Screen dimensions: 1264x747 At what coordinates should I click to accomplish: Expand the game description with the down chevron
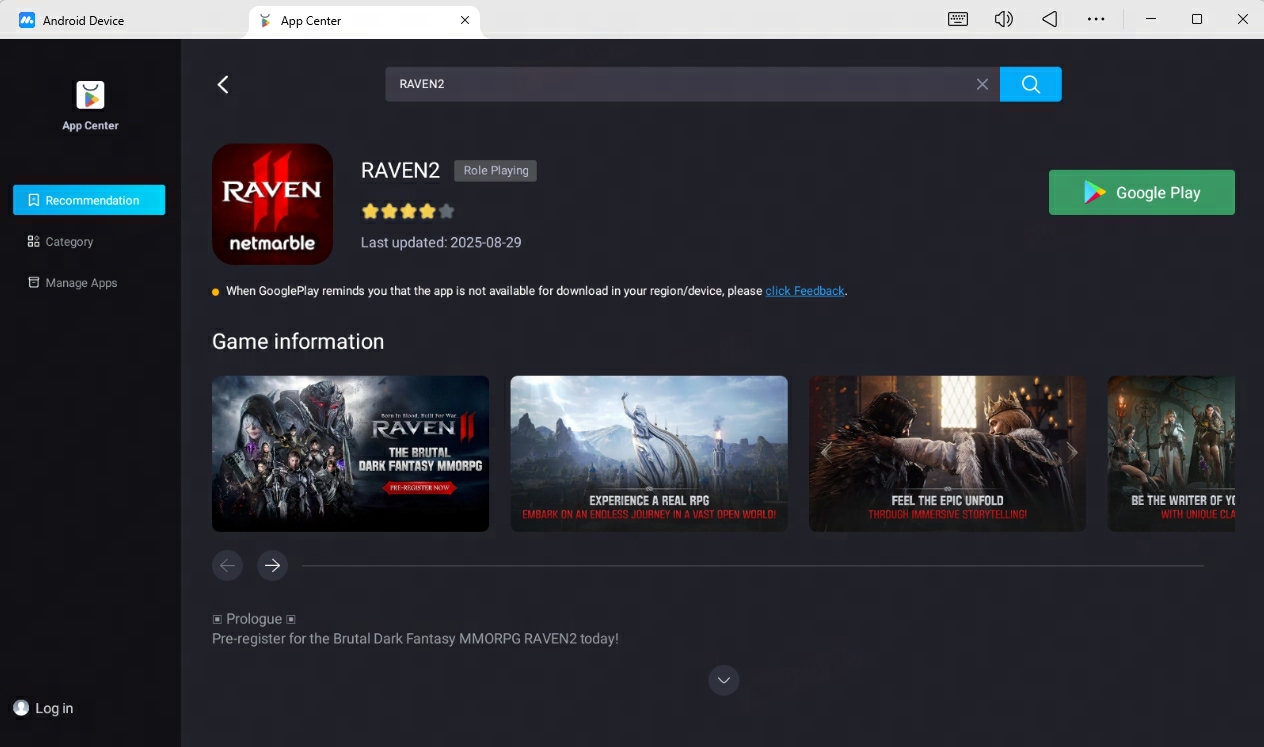723,680
